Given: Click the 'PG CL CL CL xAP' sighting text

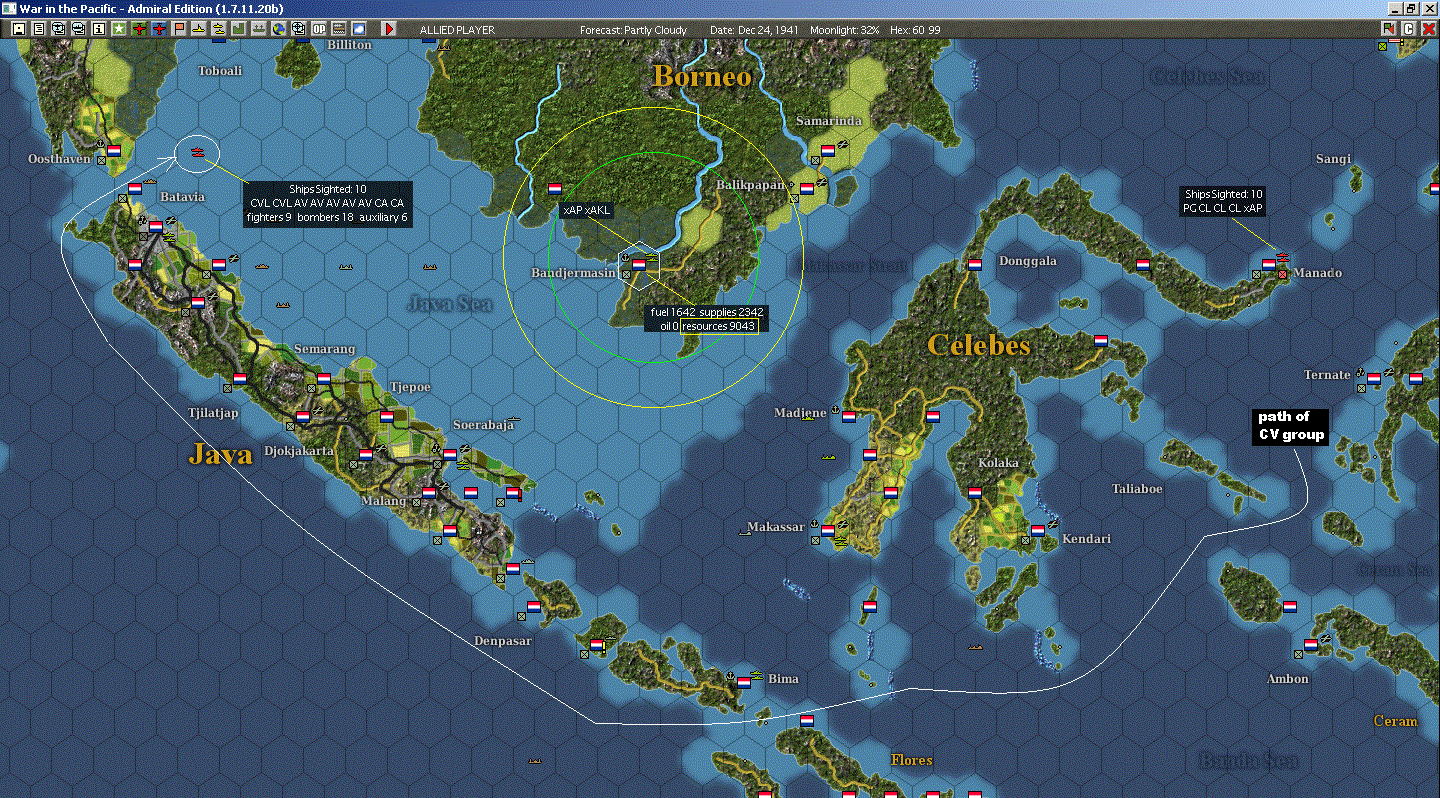Looking at the screenshot, I should pyautogui.click(x=1222, y=208).
